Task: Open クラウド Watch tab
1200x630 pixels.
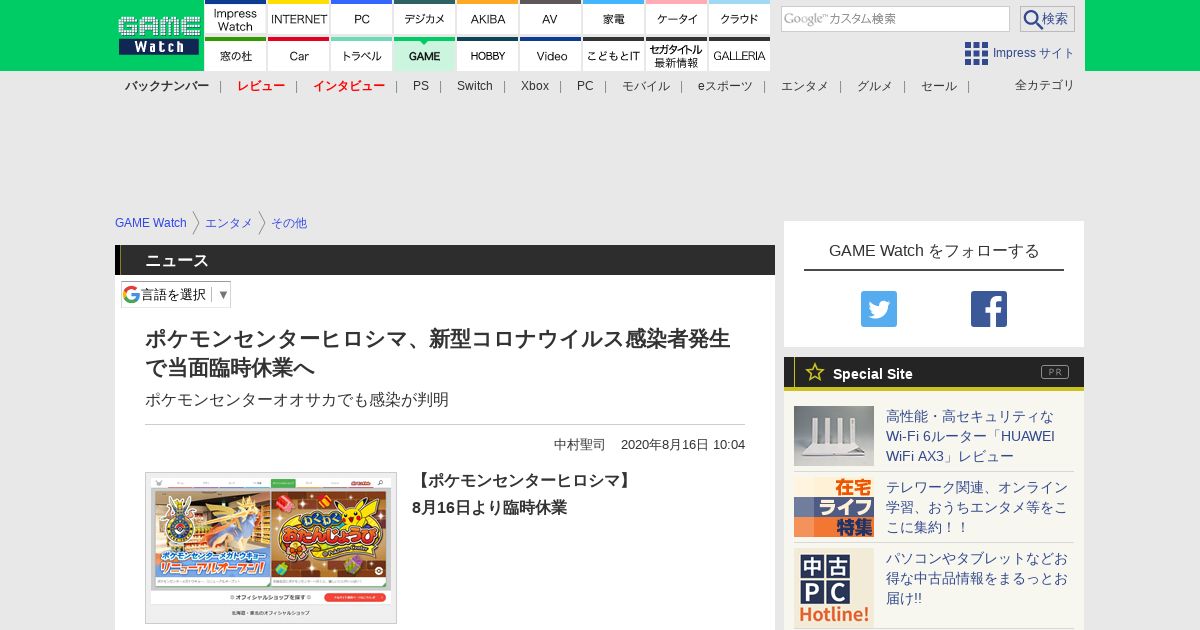Action: pos(740,18)
